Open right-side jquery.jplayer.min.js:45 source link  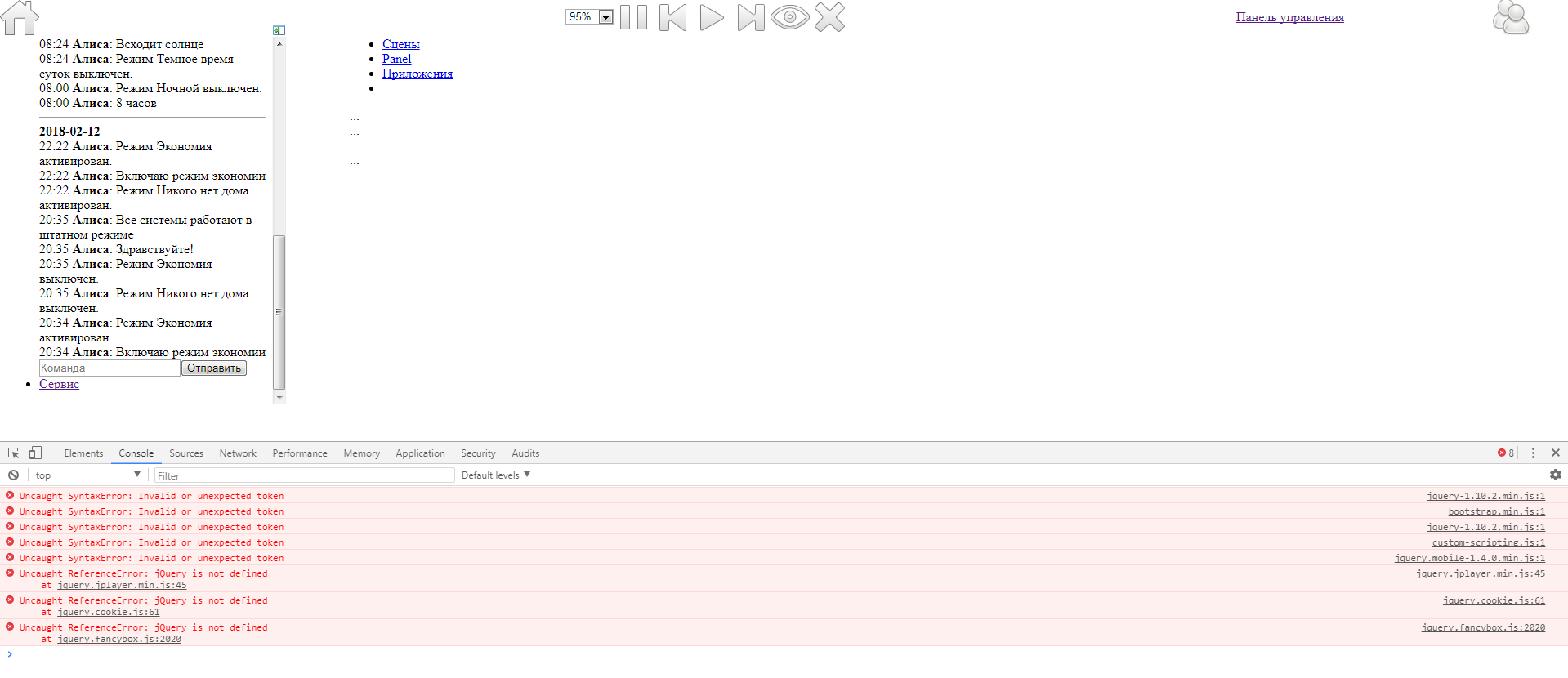point(1481,574)
